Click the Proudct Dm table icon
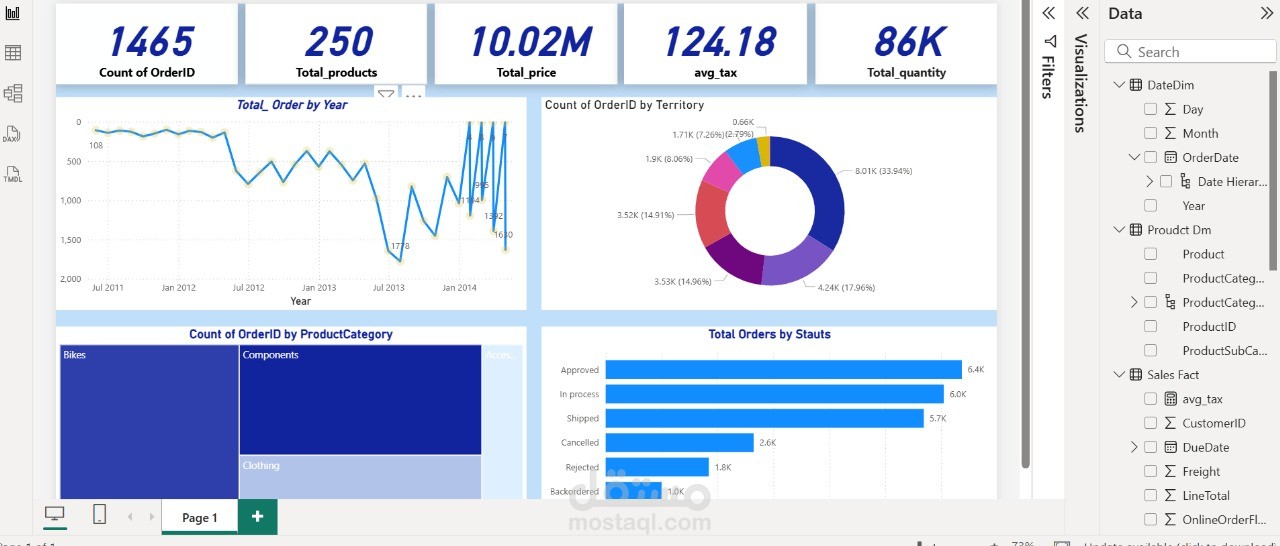Image resolution: width=1280 pixels, height=546 pixels. pyautogui.click(x=1136, y=230)
